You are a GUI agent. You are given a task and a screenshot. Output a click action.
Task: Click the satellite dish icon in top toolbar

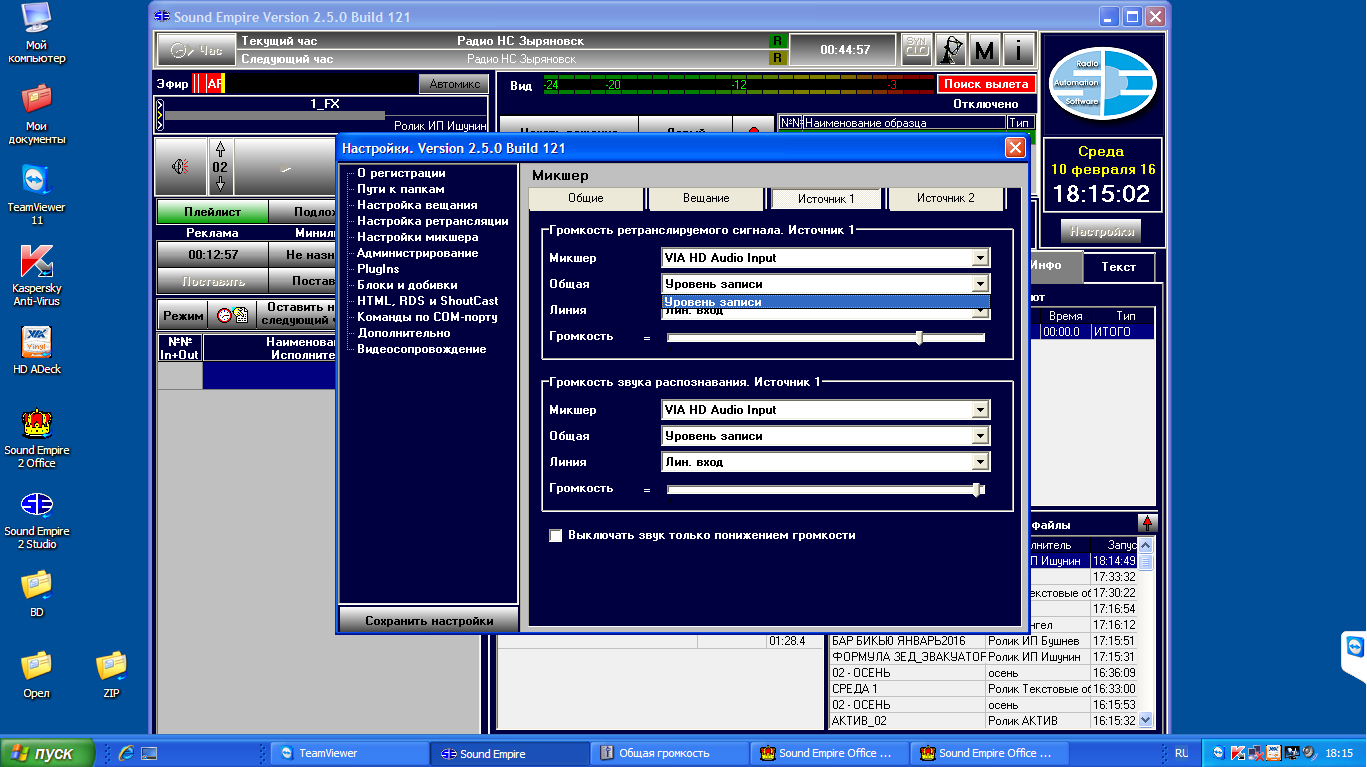(951, 49)
